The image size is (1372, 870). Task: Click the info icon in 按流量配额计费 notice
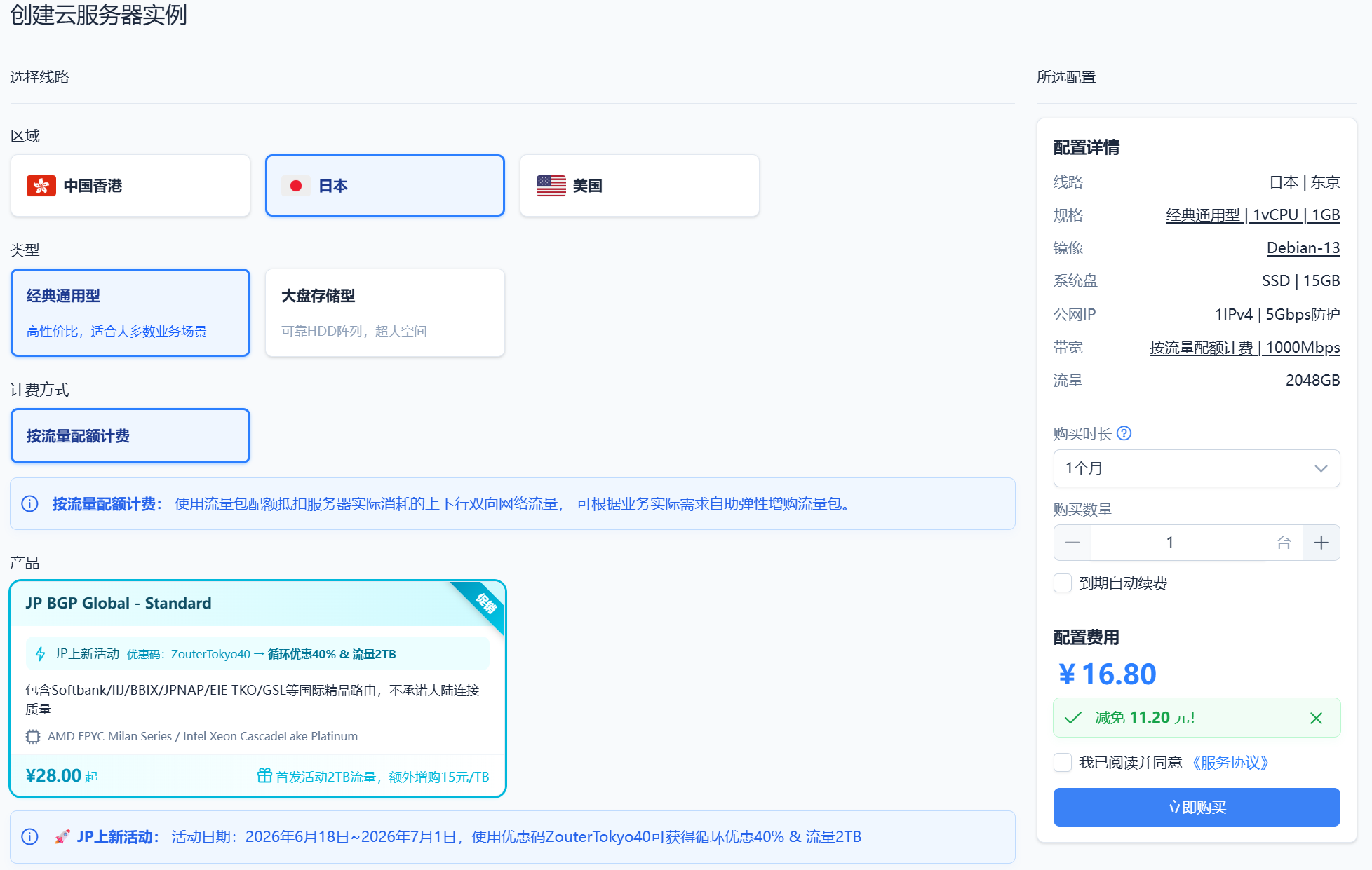pyautogui.click(x=29, y=504)
